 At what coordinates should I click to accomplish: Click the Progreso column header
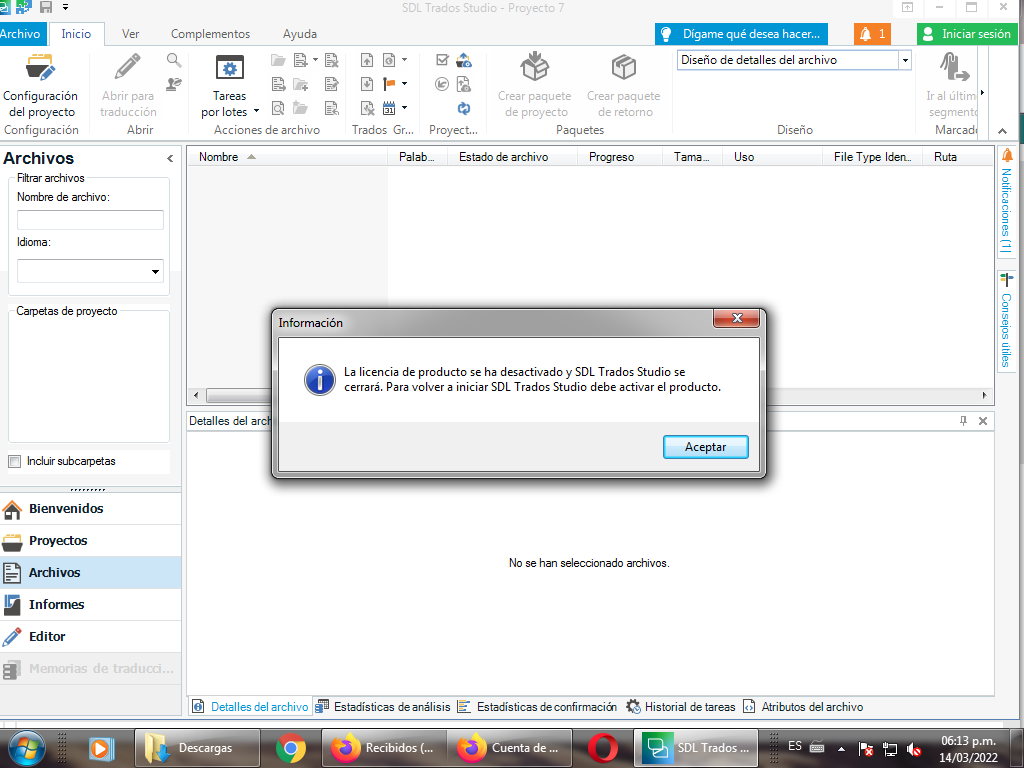pos(620,157)
